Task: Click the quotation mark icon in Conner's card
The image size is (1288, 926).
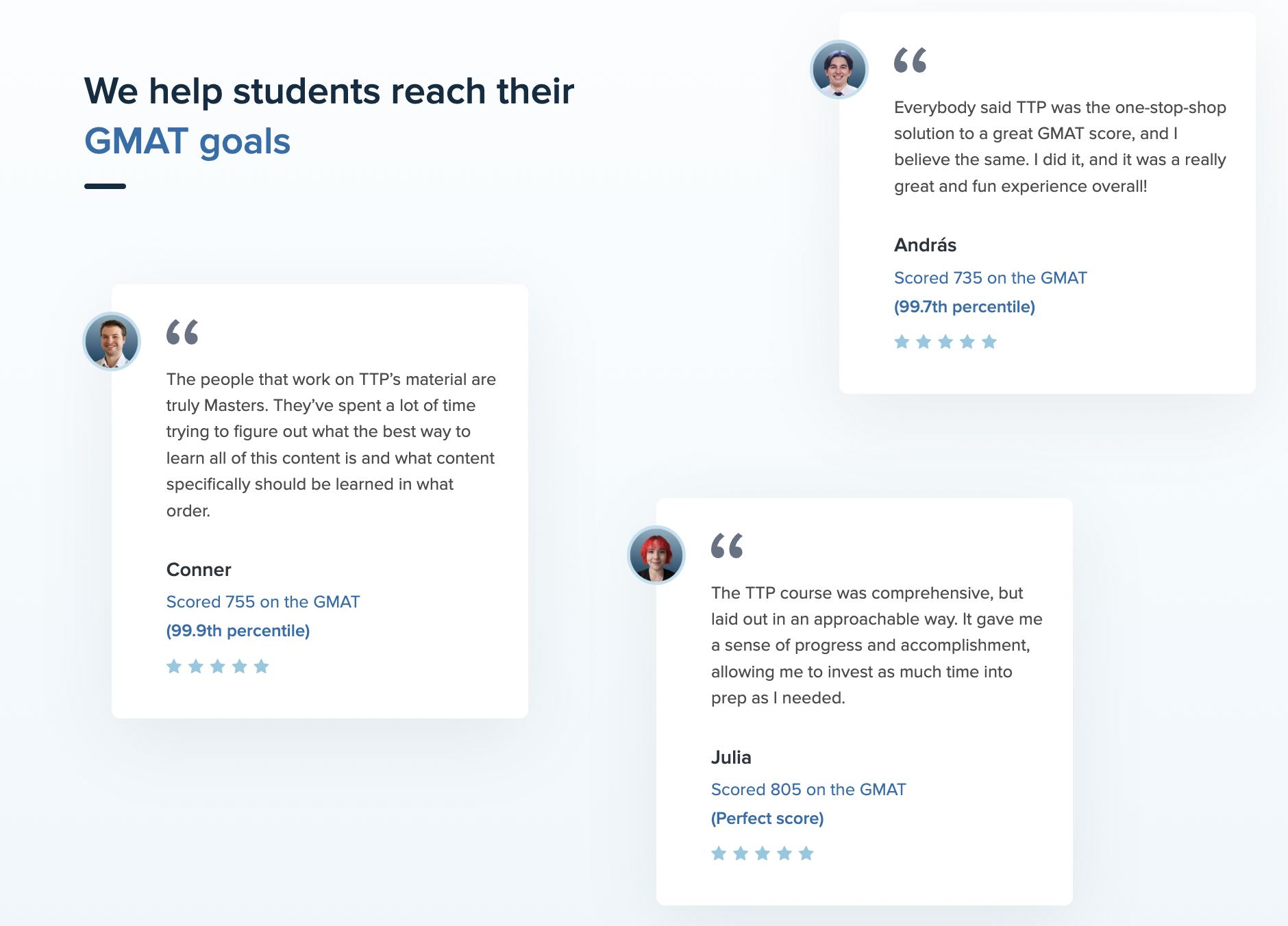Action: point(182,332)
